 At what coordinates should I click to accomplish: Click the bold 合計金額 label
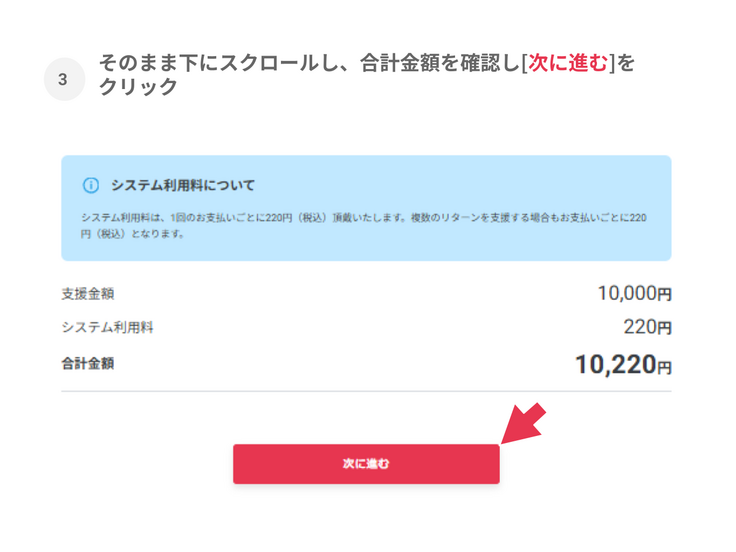coord(88,363)
